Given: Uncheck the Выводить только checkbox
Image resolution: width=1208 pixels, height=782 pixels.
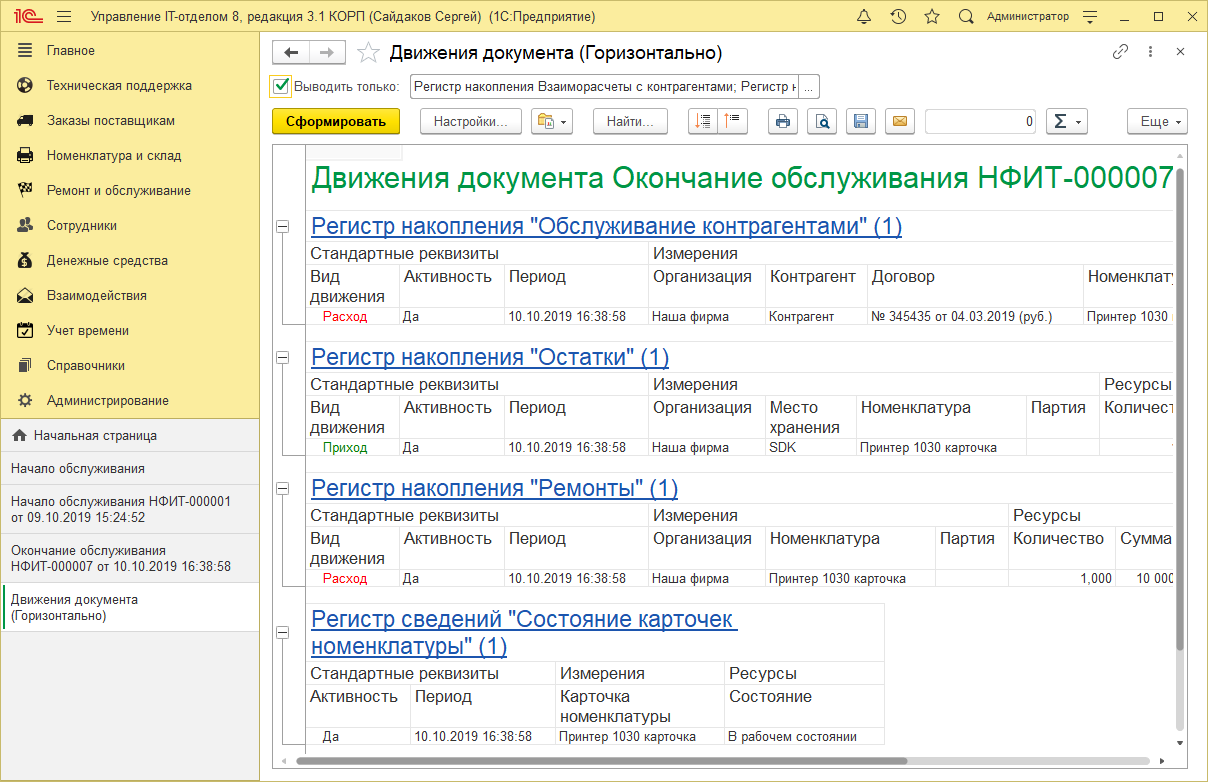Looking at the screenshot, I should pos(280,85).
